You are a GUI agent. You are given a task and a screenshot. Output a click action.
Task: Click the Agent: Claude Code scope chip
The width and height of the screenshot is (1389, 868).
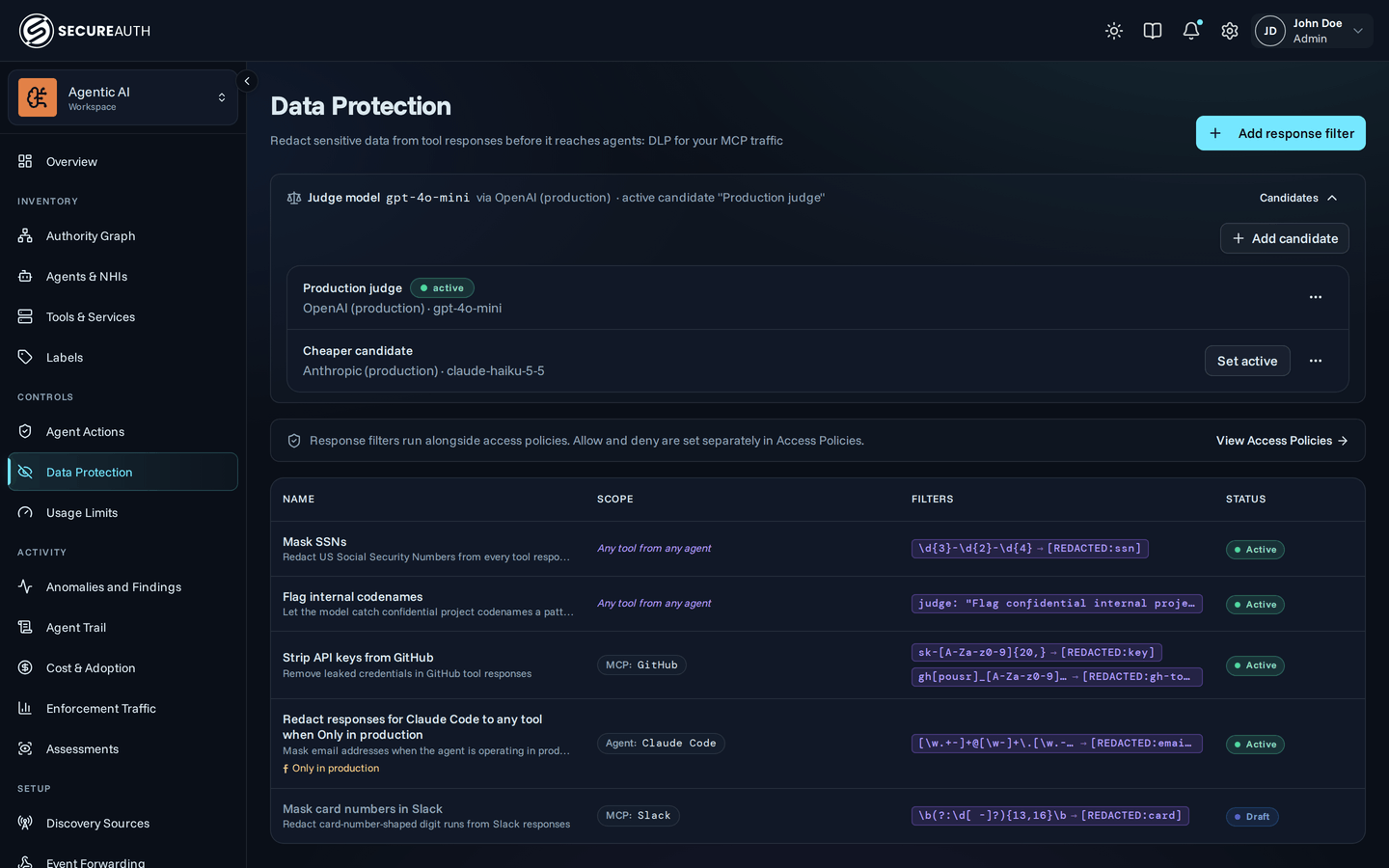click(x=661, y=744)
